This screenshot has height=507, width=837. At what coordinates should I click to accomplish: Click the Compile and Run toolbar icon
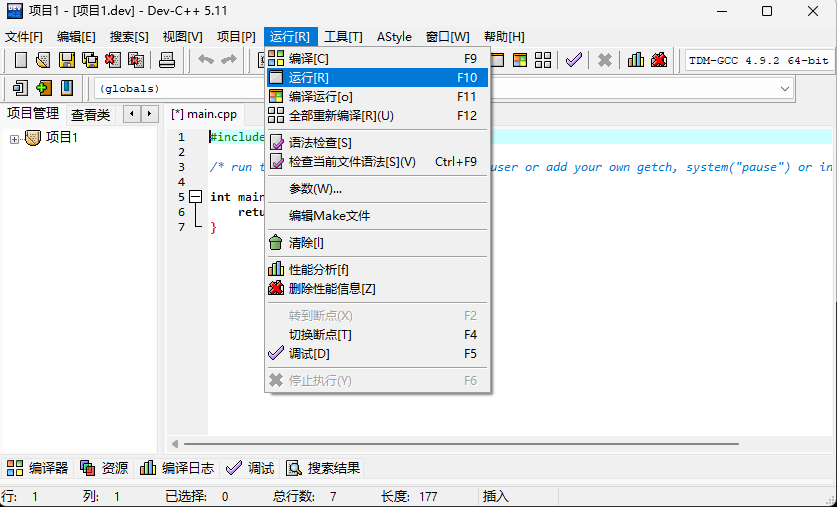click(520, 60)
